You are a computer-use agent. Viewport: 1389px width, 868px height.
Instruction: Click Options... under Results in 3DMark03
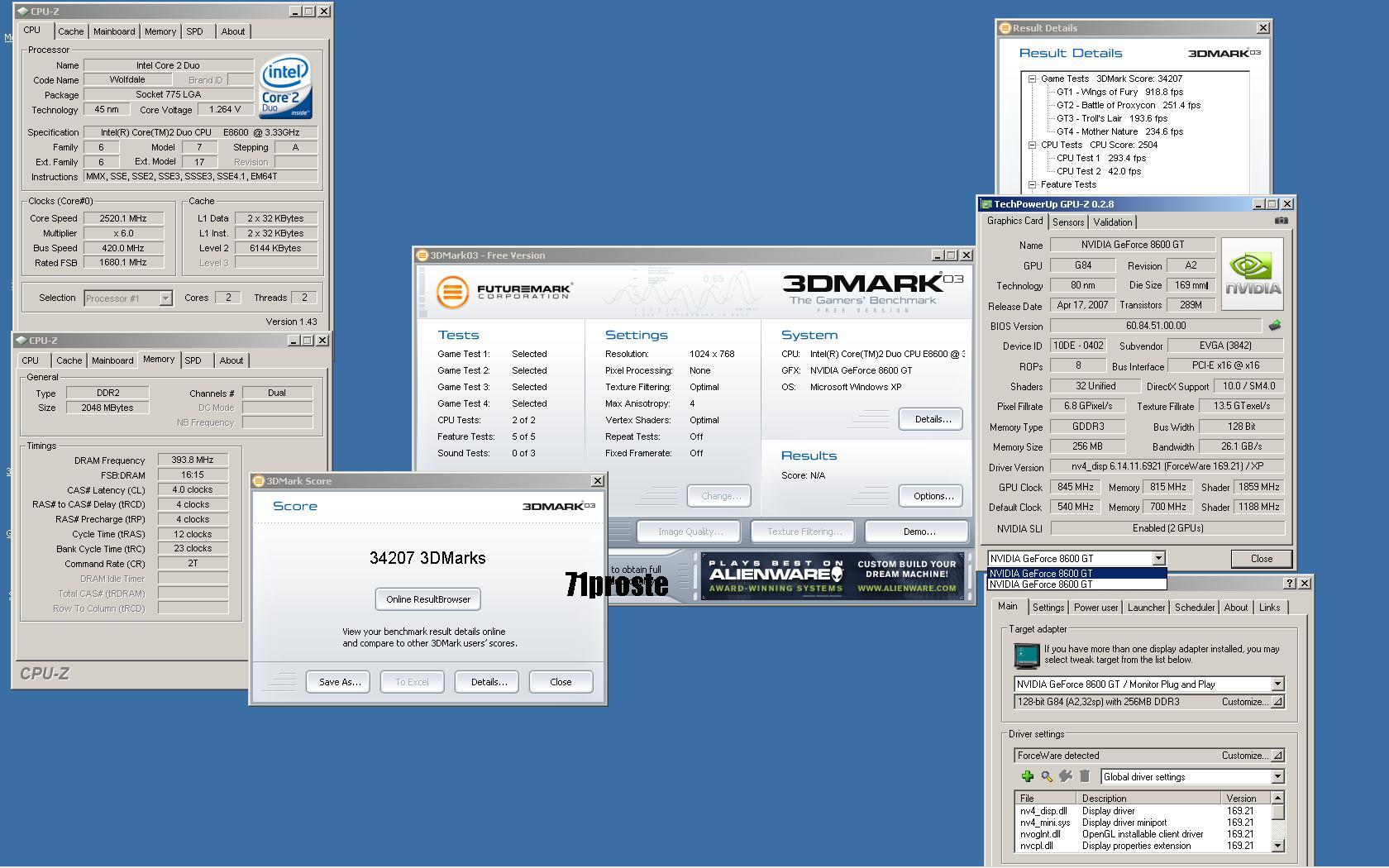[933, 496]
